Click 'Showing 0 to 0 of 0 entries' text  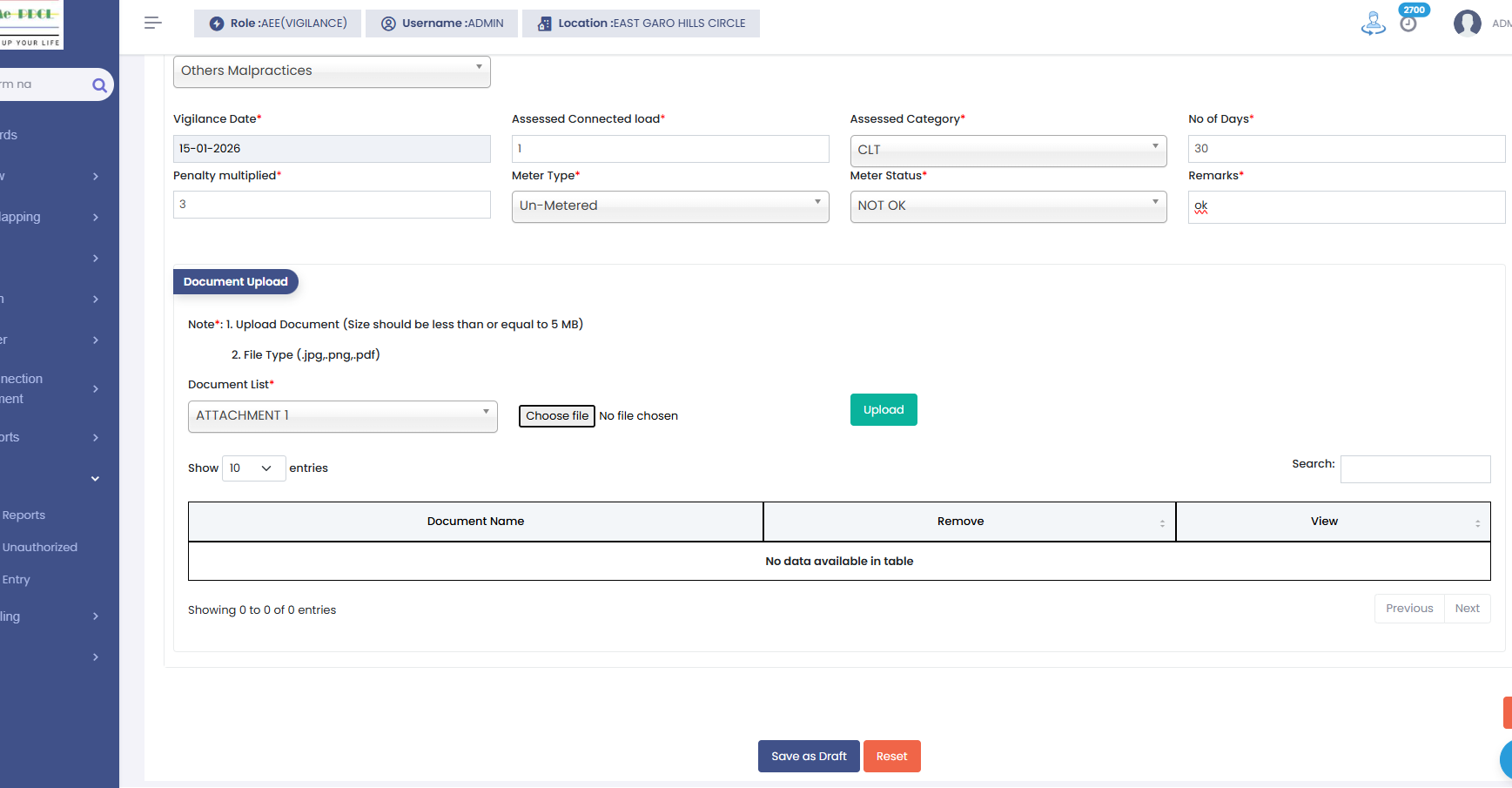(262, 610)
